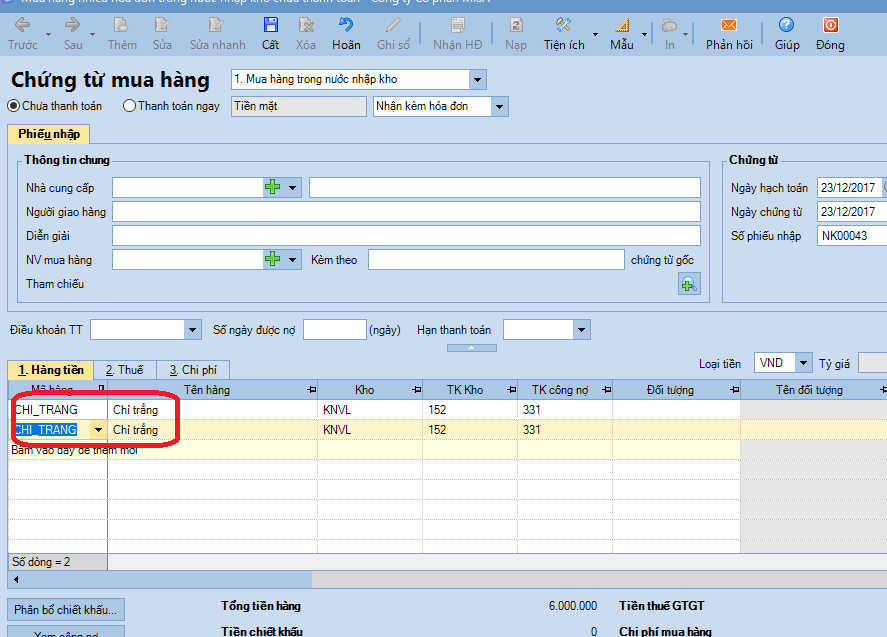Click 152 cell in second row
This screenshot has width=887, height=637.
[x=470, y=430]
